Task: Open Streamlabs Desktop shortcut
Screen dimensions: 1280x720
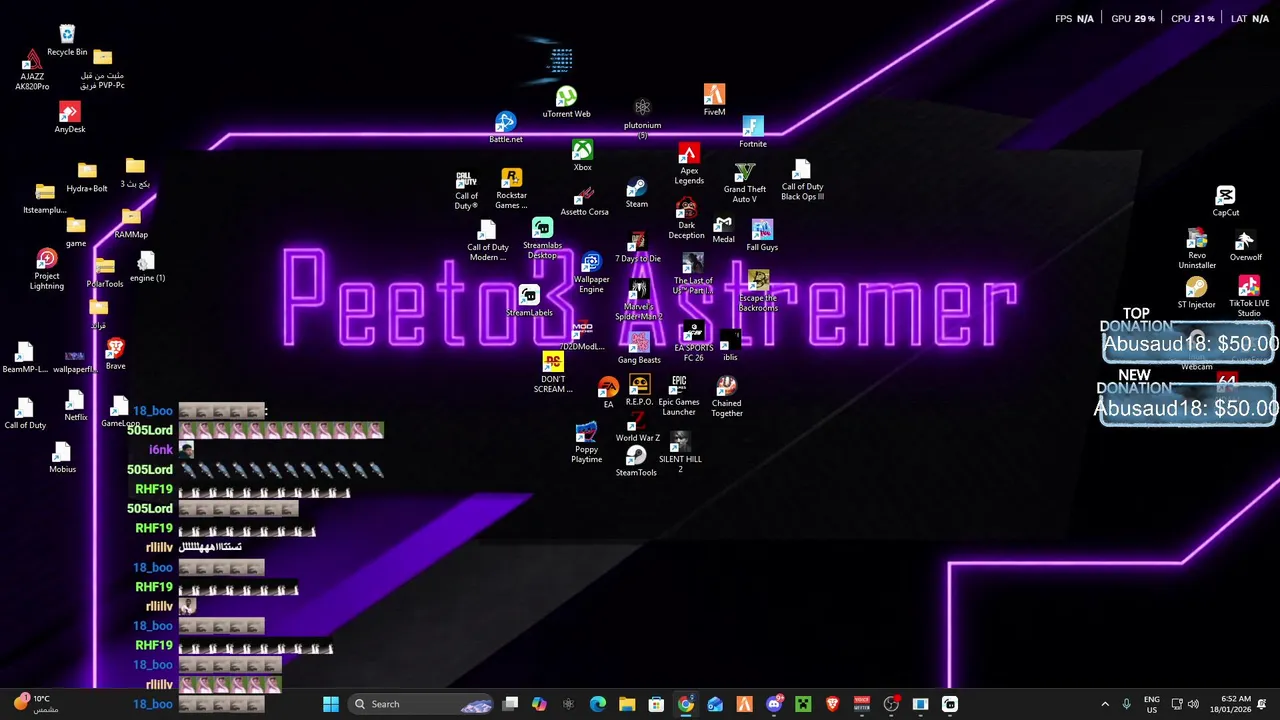Action: click(x=542, y=239)
